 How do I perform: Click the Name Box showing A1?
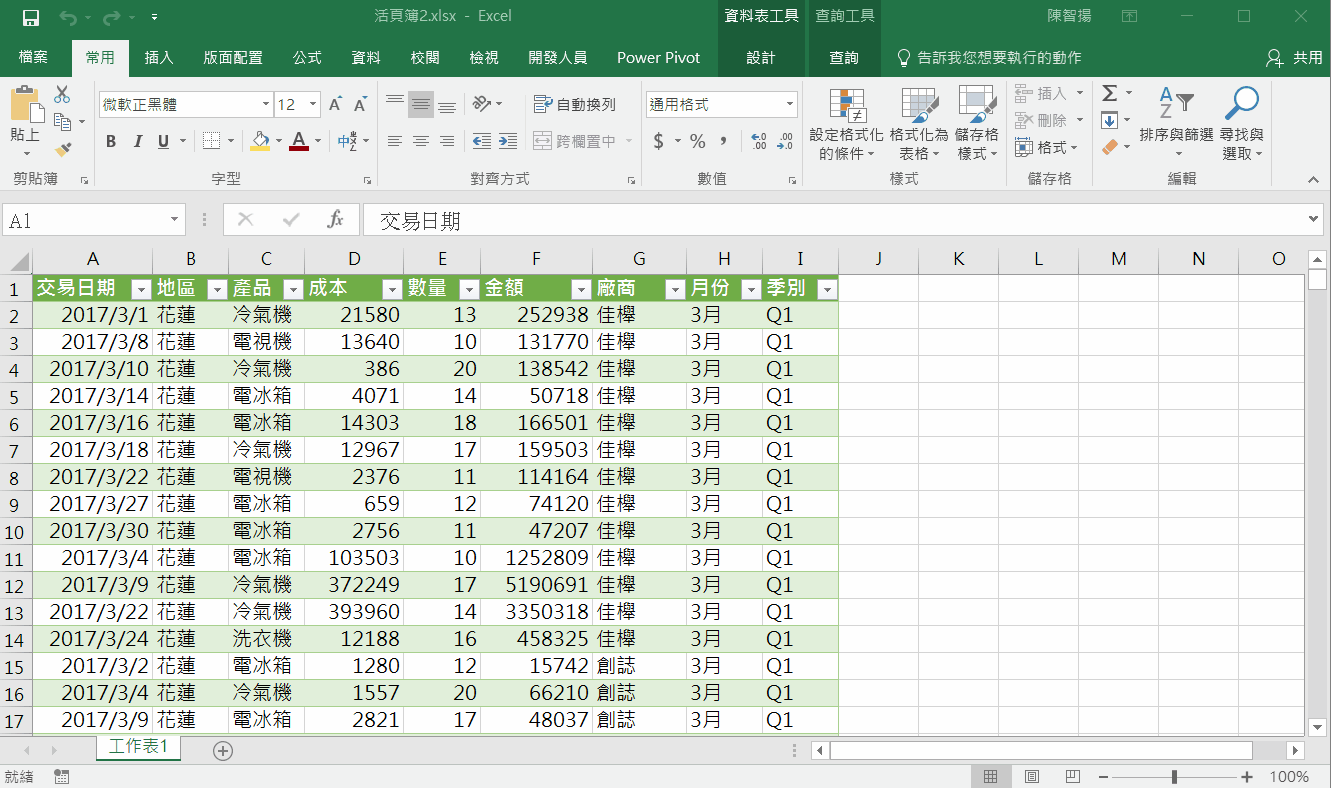(x=85, y=221)
